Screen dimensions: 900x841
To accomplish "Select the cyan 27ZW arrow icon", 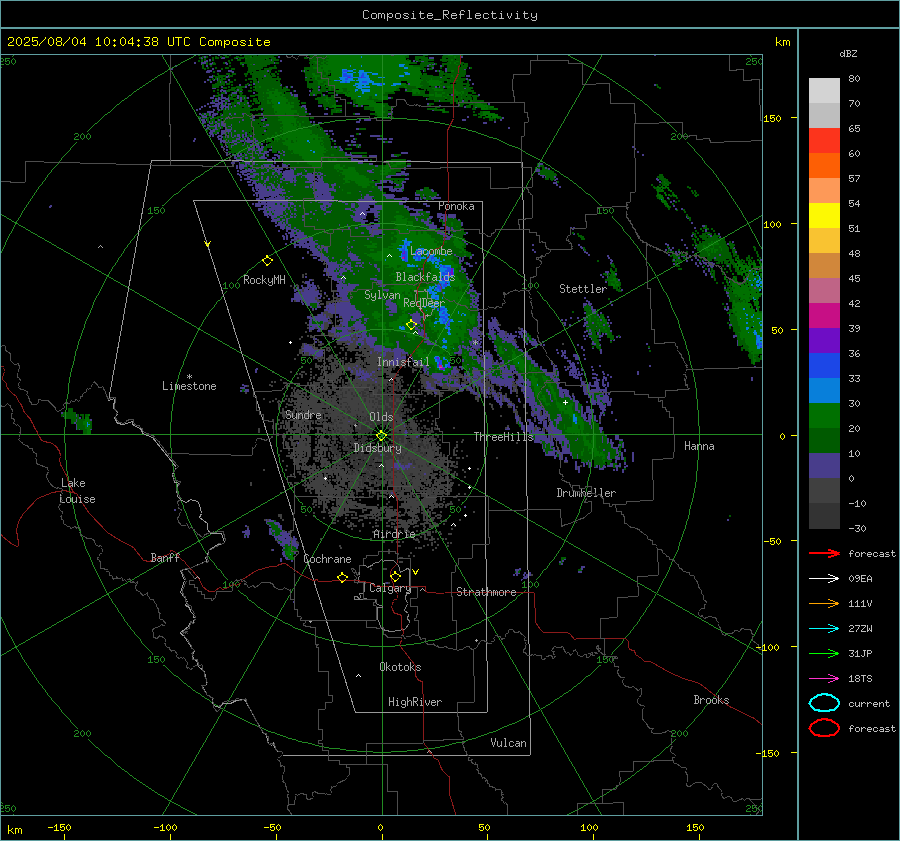I will [x=824, y=629].
